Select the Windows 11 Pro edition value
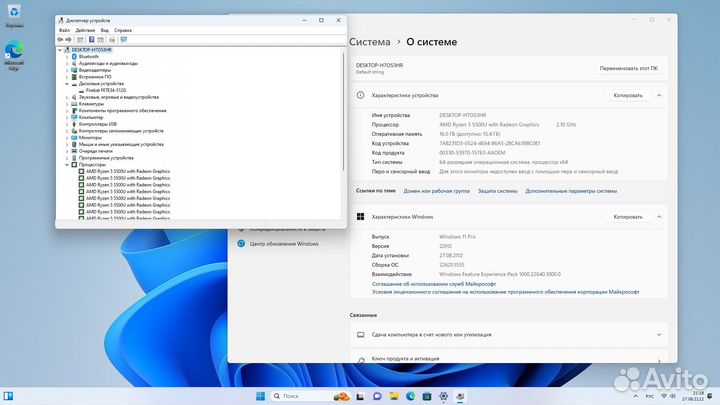This screenshot has width=720, height=405. [457, 237]
